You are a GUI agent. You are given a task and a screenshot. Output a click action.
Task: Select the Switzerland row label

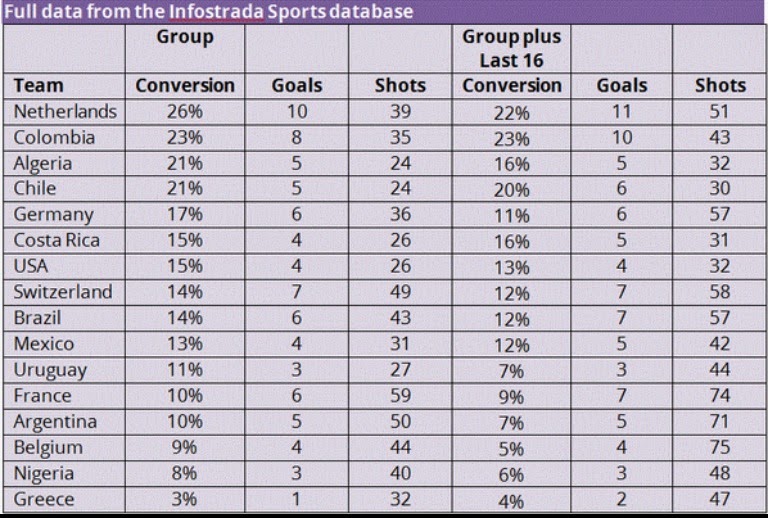tap(63, 292)
